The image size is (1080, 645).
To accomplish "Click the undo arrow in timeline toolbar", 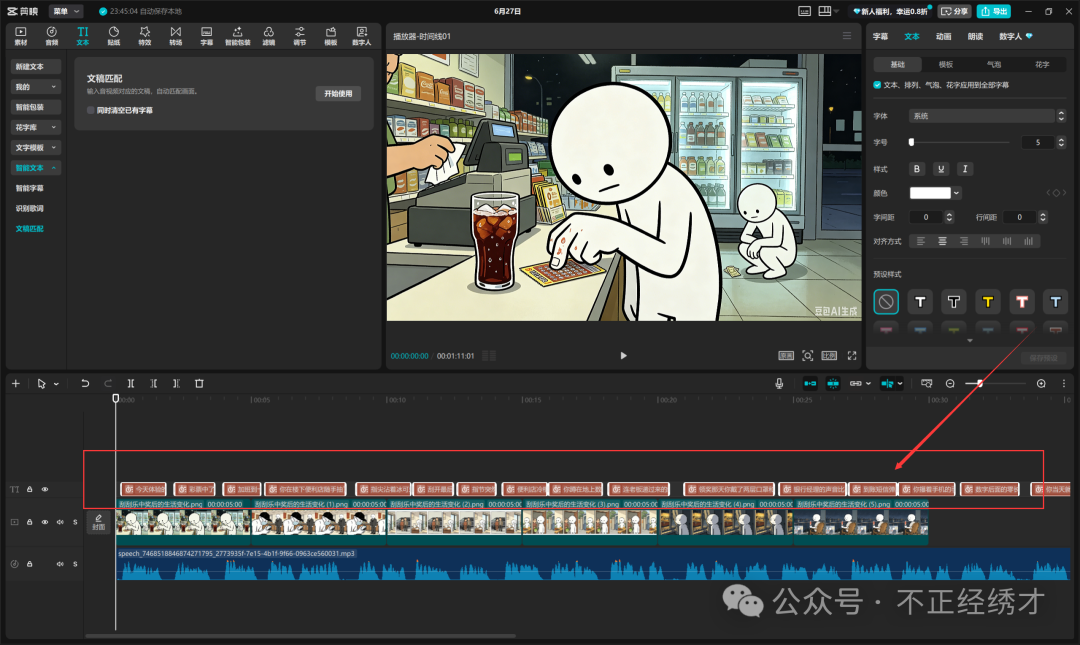I will pyautogui.click(x=85, y=383).
